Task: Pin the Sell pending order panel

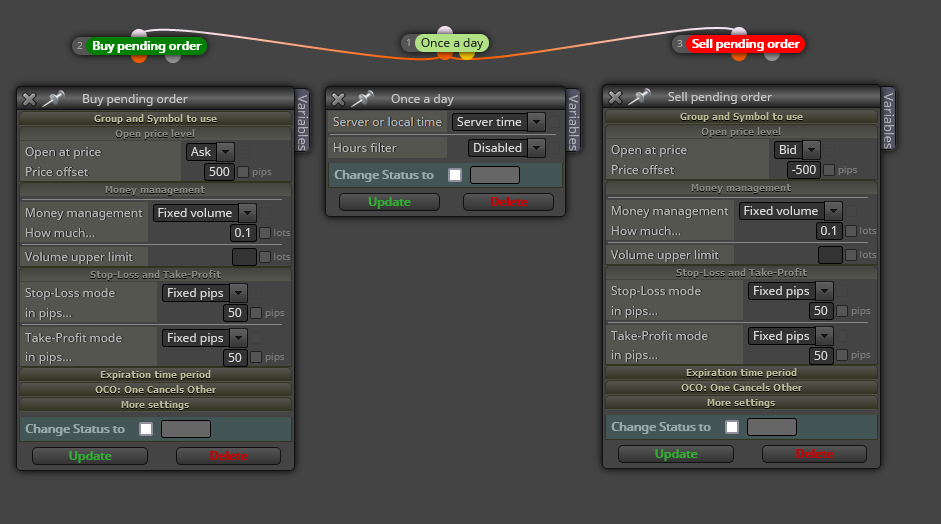Action: tap(640, 97)
